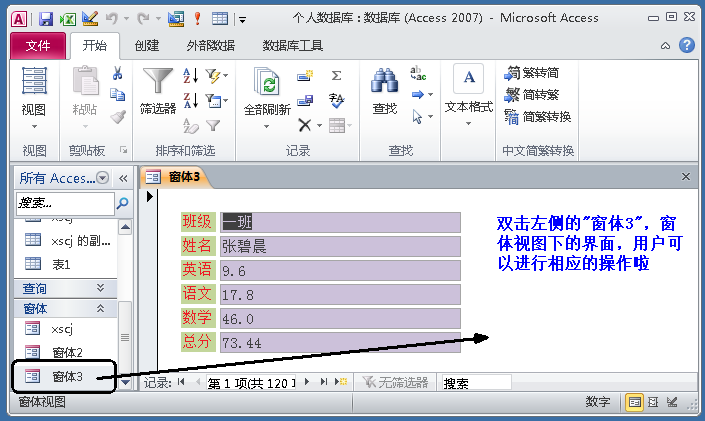The width and height of the screenshot is (705, 421).
Task: Expand the 文本格式 dropdown arrow
Action: [x=469, y=123]
